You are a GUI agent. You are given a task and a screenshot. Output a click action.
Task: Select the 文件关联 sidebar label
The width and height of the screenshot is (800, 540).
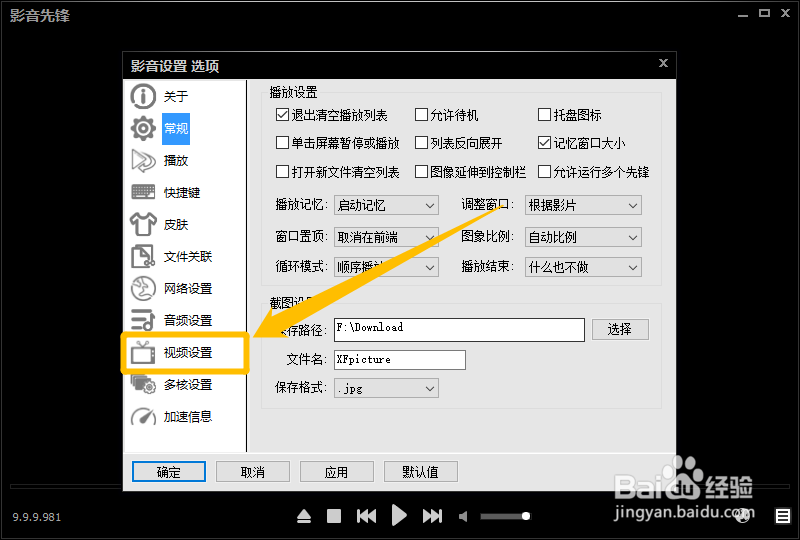188,257
